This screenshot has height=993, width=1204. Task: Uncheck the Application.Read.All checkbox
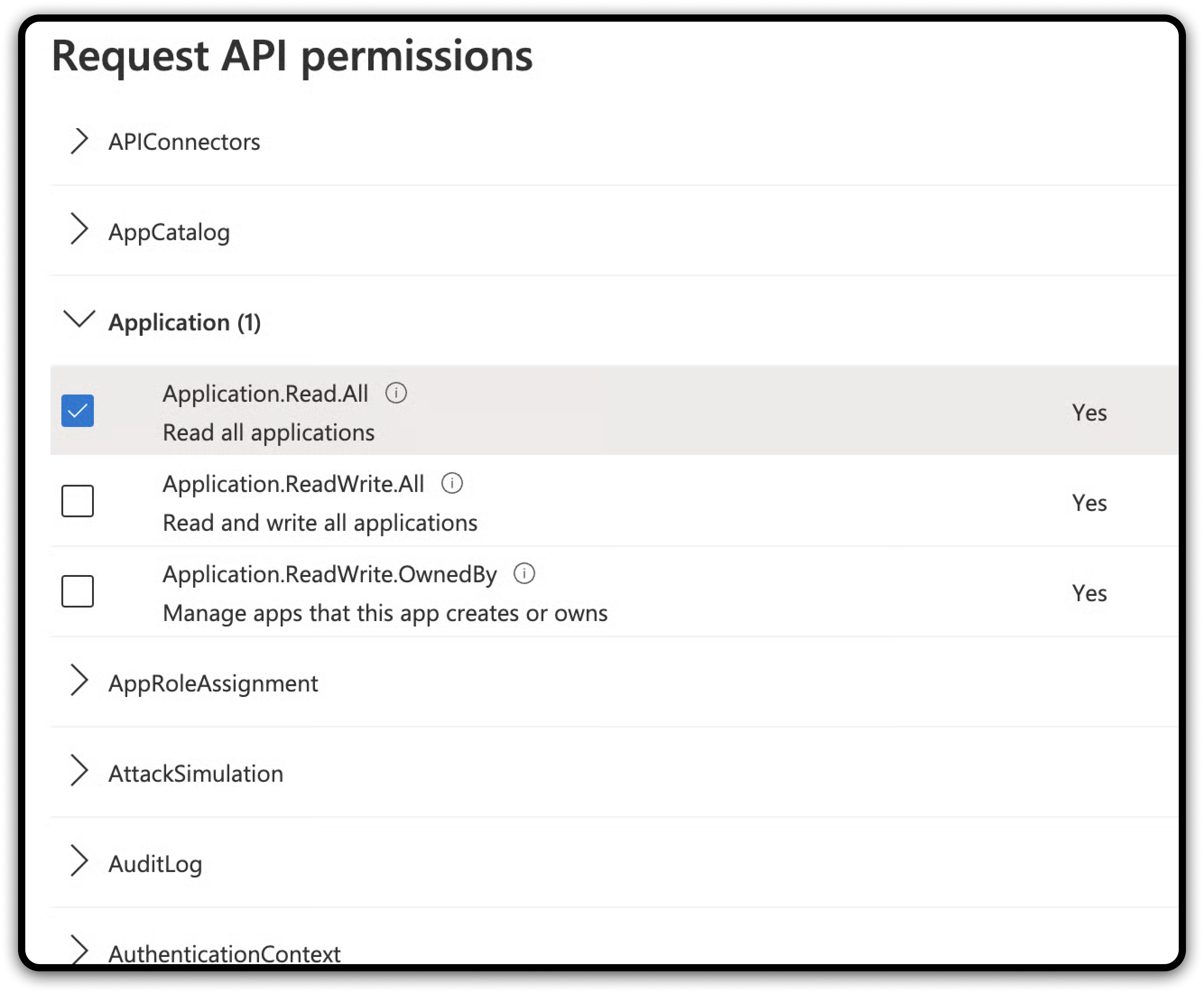[78, 411]
